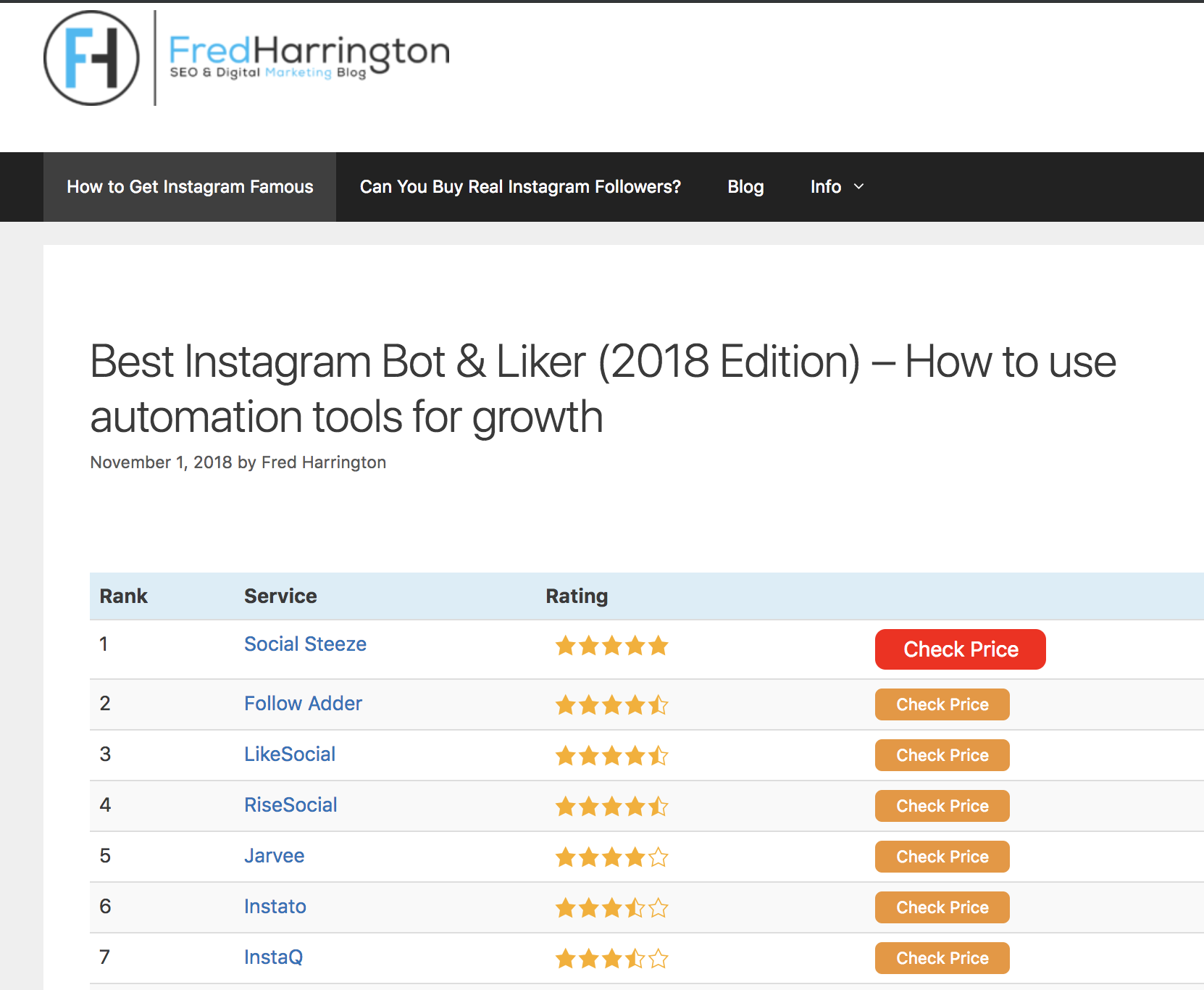Expand the Info dropdown menu

[x=837, y=187]
